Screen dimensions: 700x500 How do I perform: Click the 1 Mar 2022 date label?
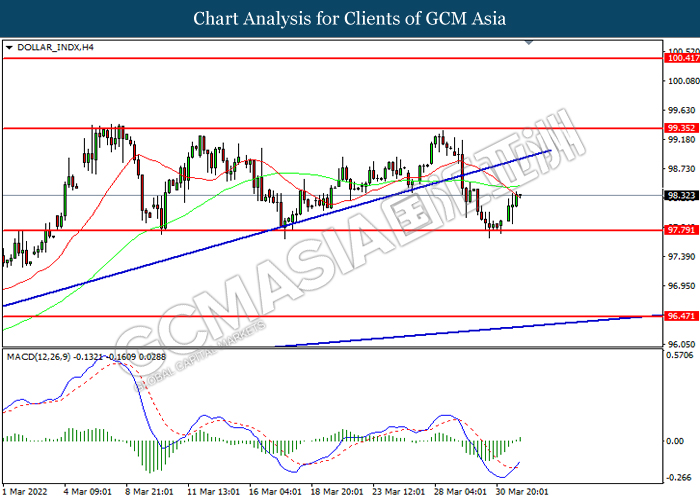tap(25, 492)
